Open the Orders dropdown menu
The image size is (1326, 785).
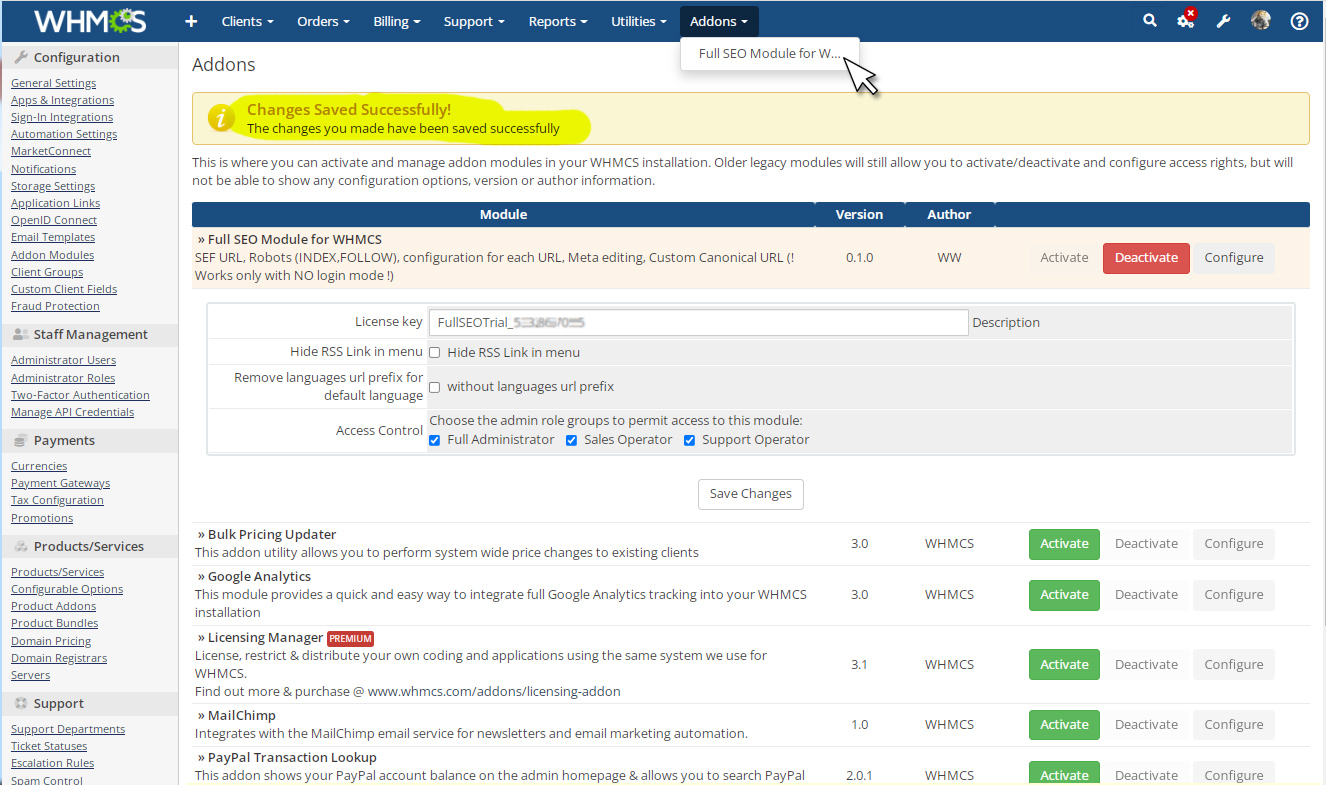323,21
